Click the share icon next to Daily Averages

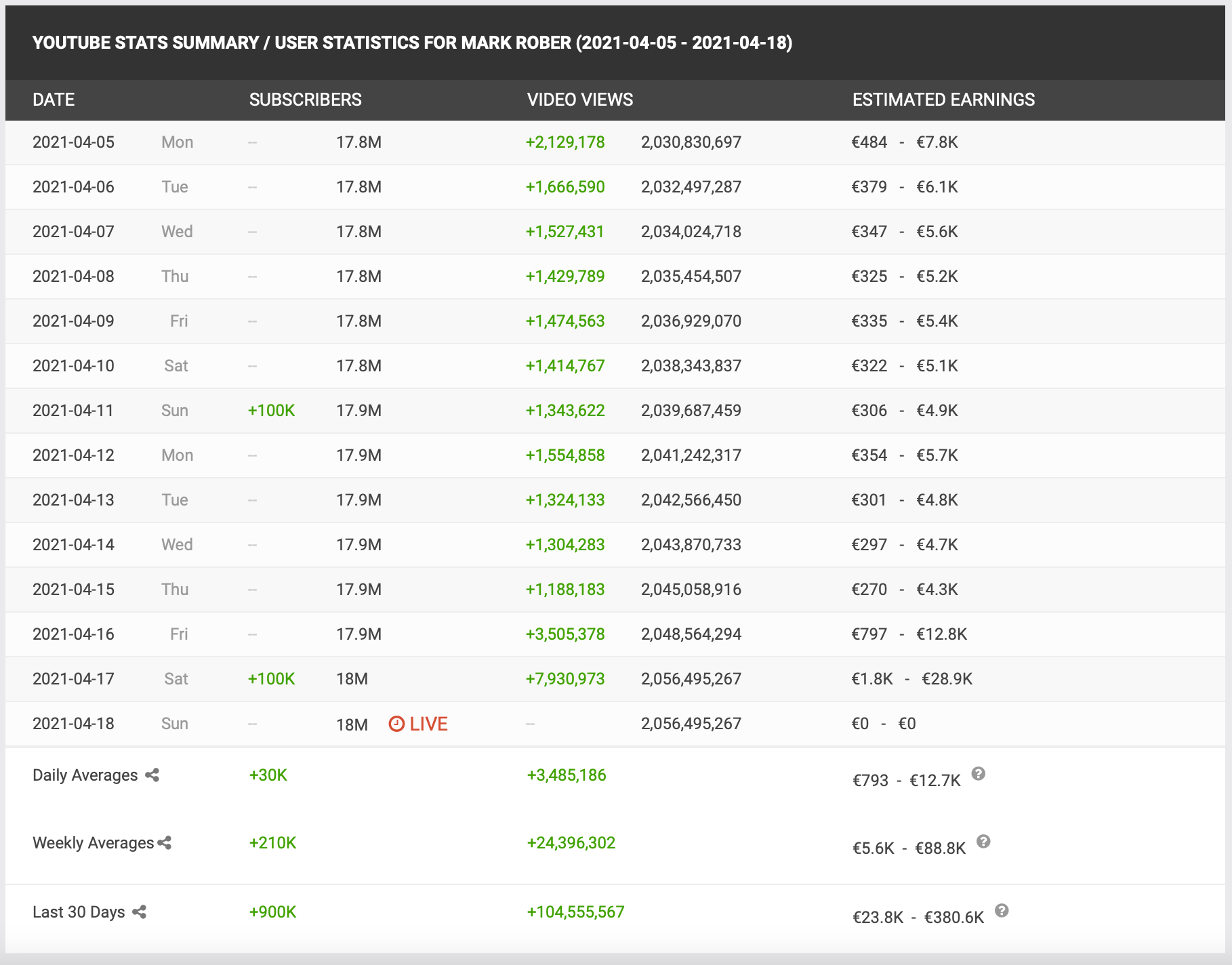152,775
